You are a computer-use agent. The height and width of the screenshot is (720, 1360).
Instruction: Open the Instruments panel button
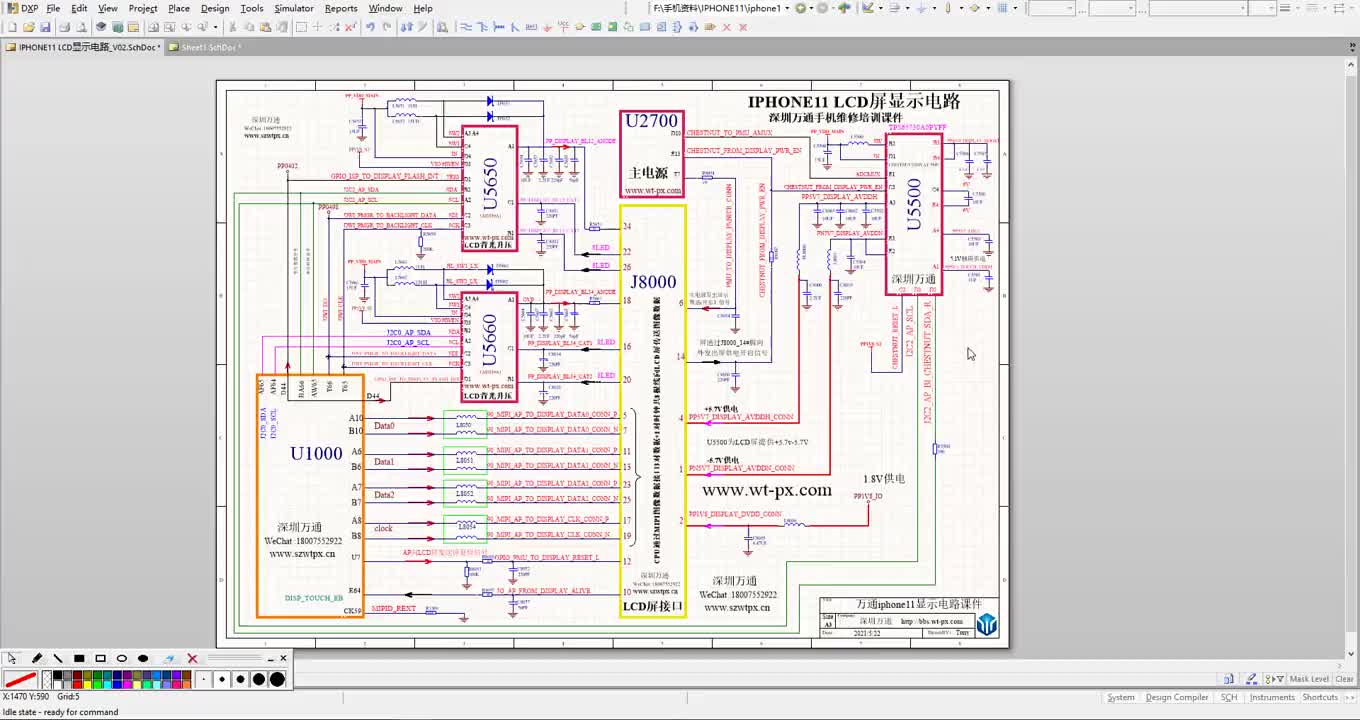pos(1272,697)
